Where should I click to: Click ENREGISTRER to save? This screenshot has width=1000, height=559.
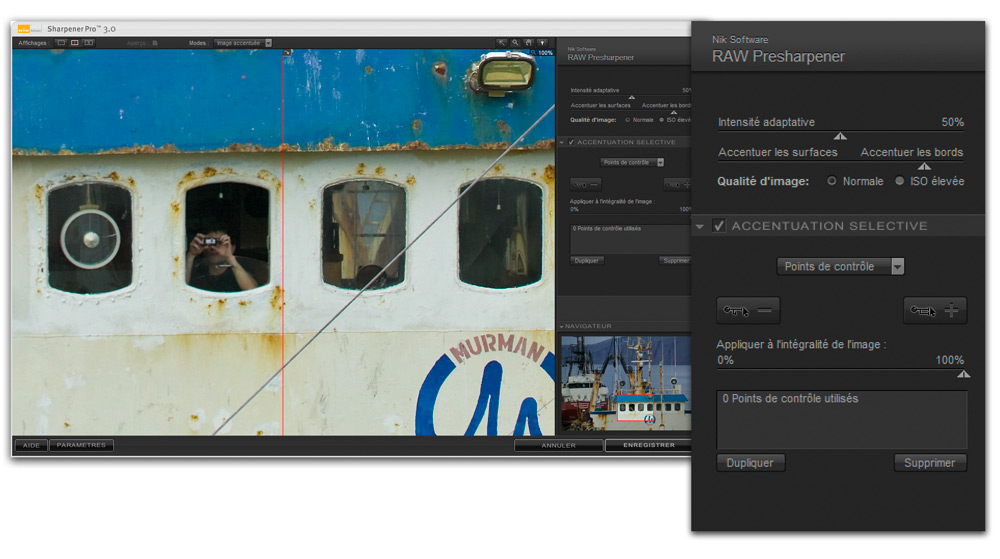649,445
